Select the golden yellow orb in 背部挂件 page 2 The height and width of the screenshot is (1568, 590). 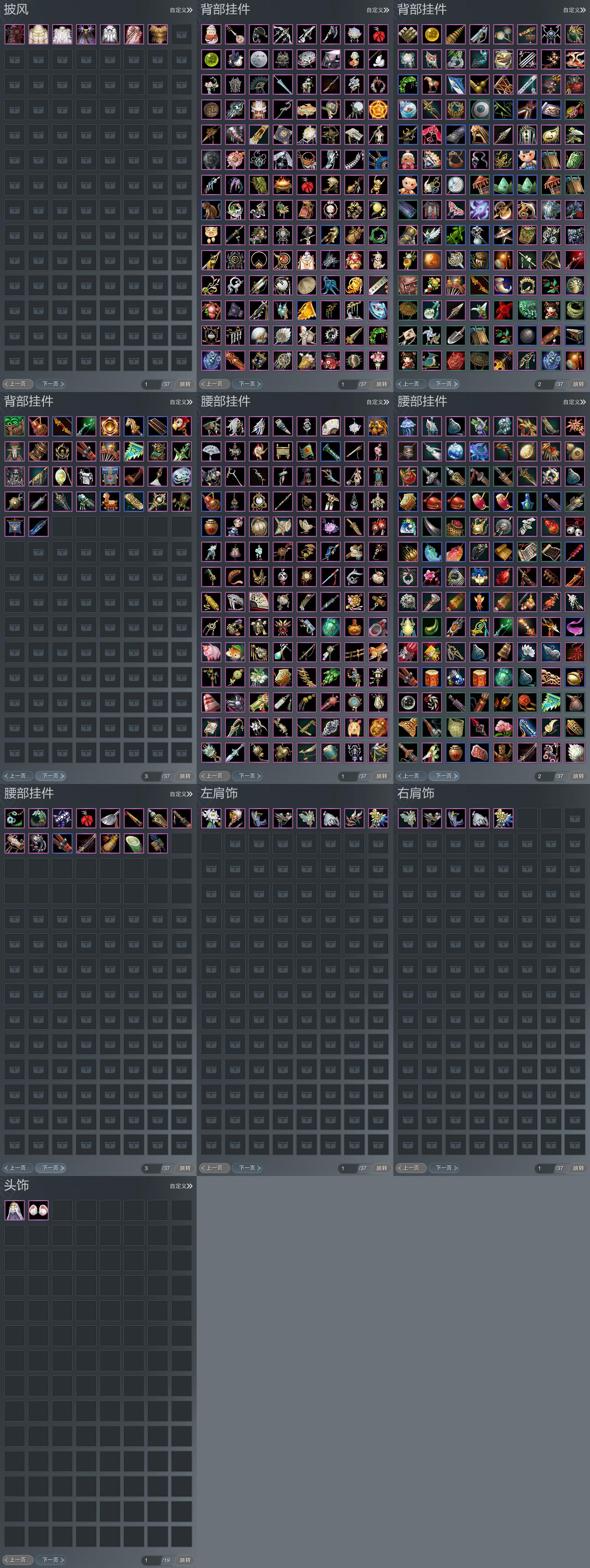(x=432, y=34)
